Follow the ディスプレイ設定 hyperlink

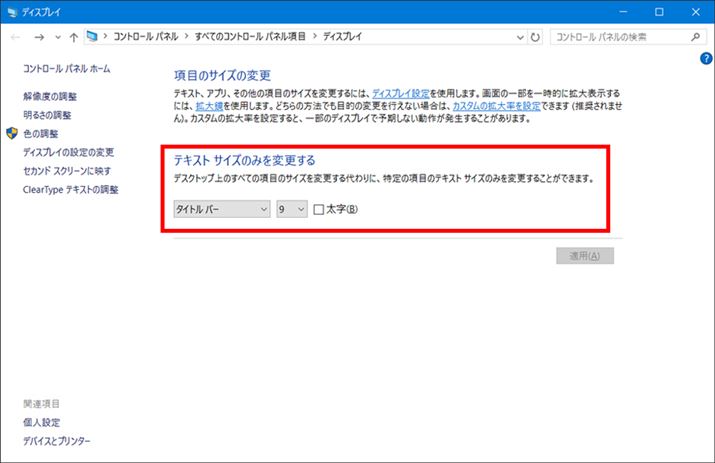click(401, 94)
